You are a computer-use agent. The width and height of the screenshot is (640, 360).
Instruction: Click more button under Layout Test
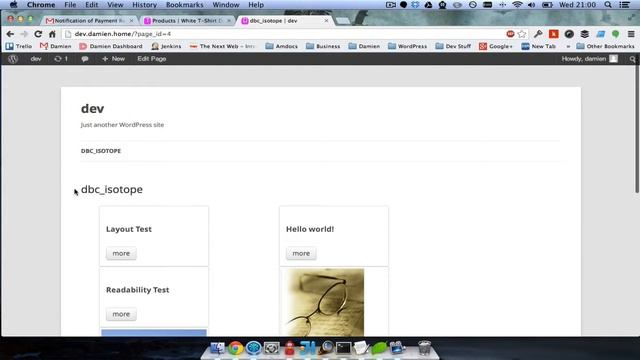121,253
